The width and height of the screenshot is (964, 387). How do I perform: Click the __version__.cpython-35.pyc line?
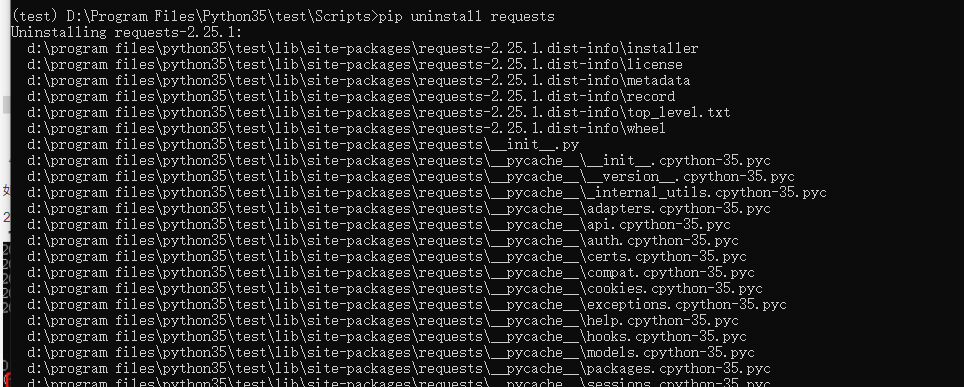point(411,177)
